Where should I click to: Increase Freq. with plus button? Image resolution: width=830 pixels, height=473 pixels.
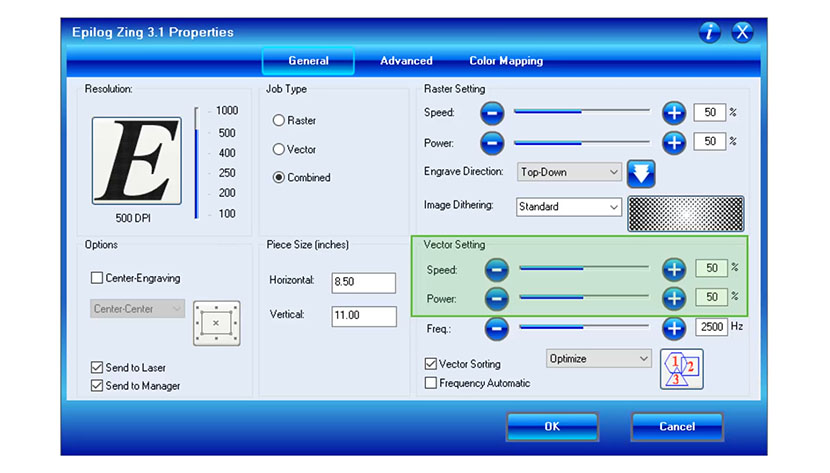pos(674,327)
